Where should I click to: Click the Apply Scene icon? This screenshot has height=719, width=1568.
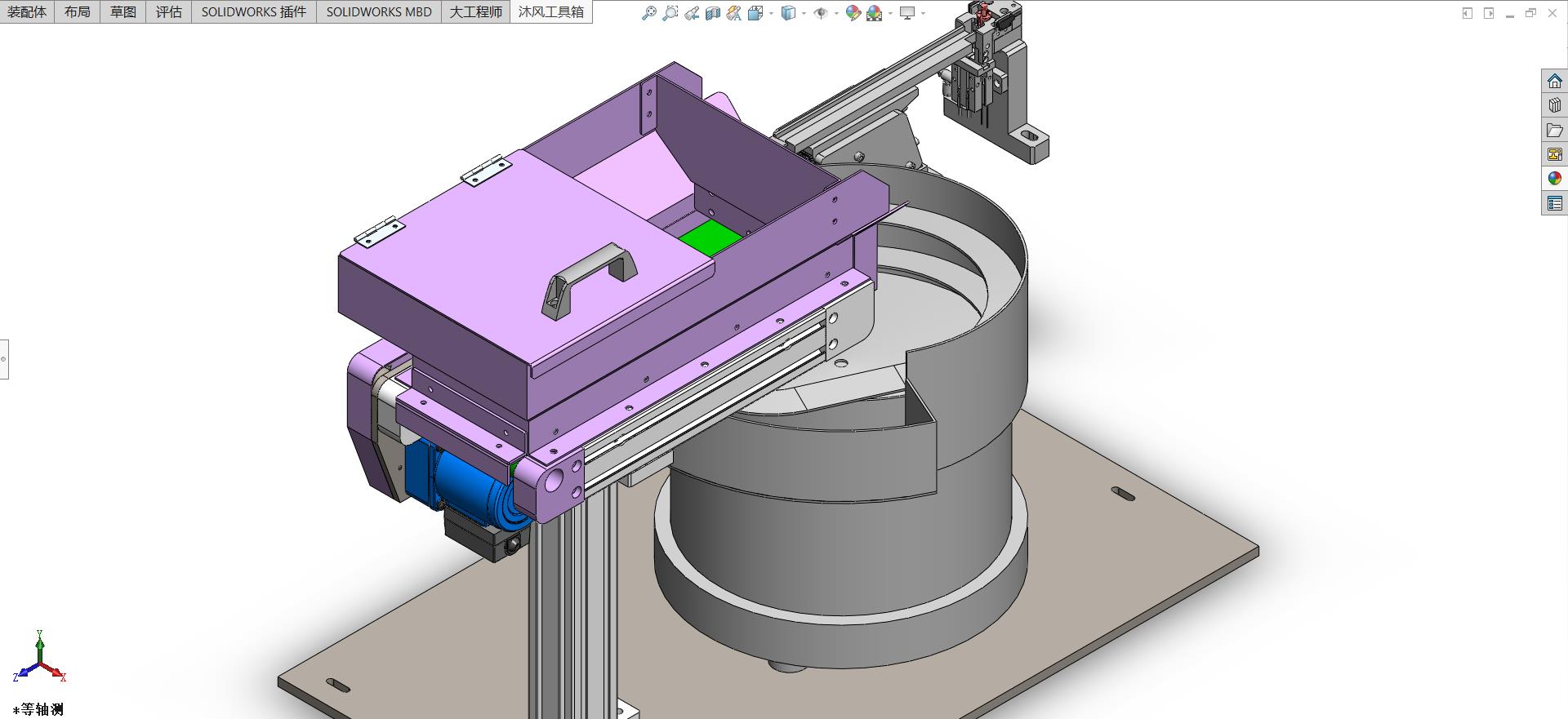click(875, 13)
